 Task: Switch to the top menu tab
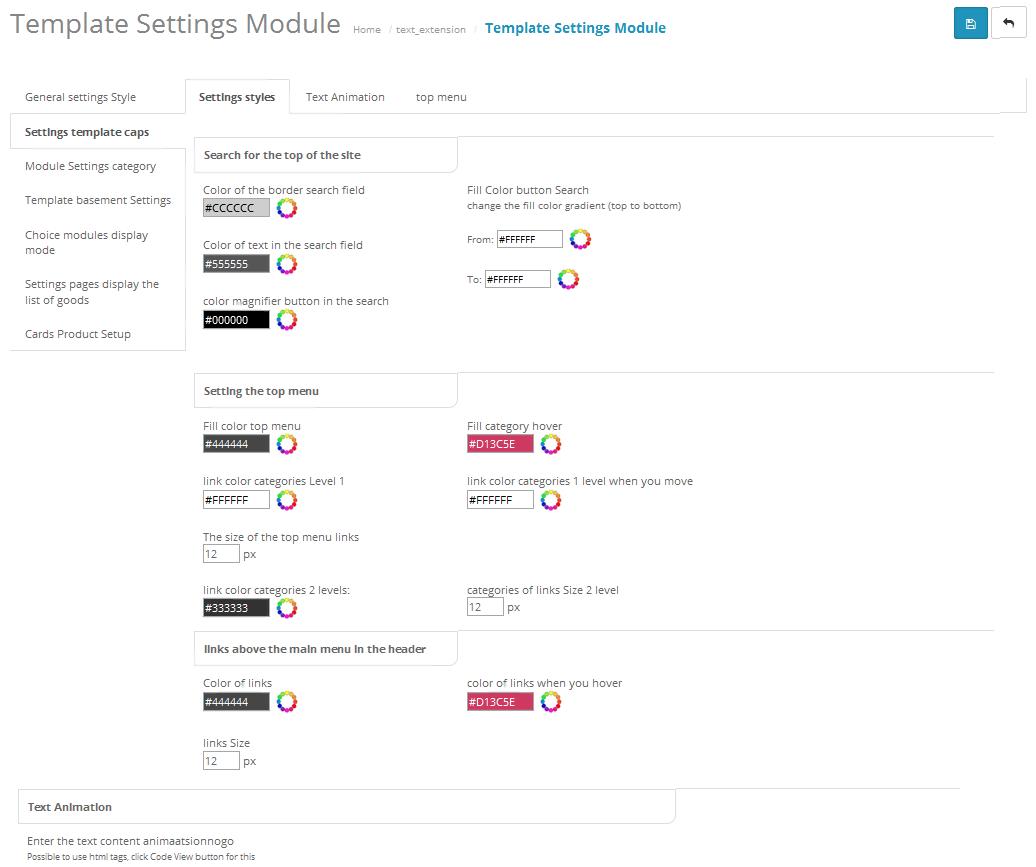441,97
